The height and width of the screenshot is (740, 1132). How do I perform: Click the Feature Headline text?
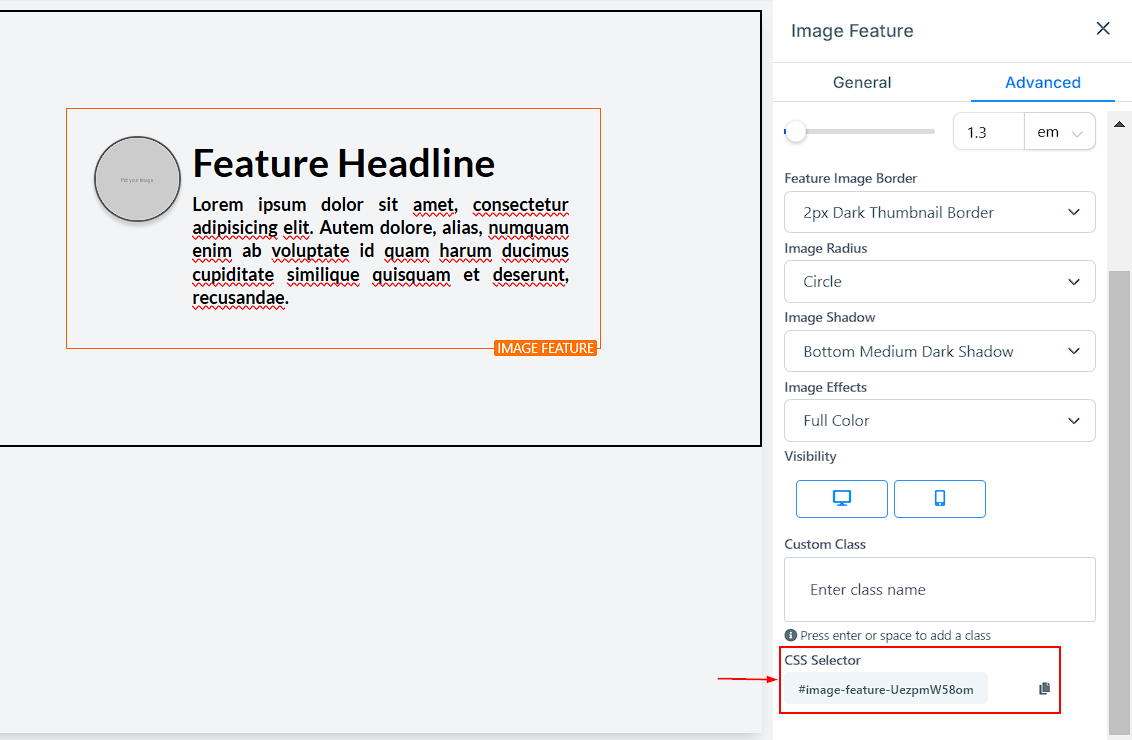343,164
